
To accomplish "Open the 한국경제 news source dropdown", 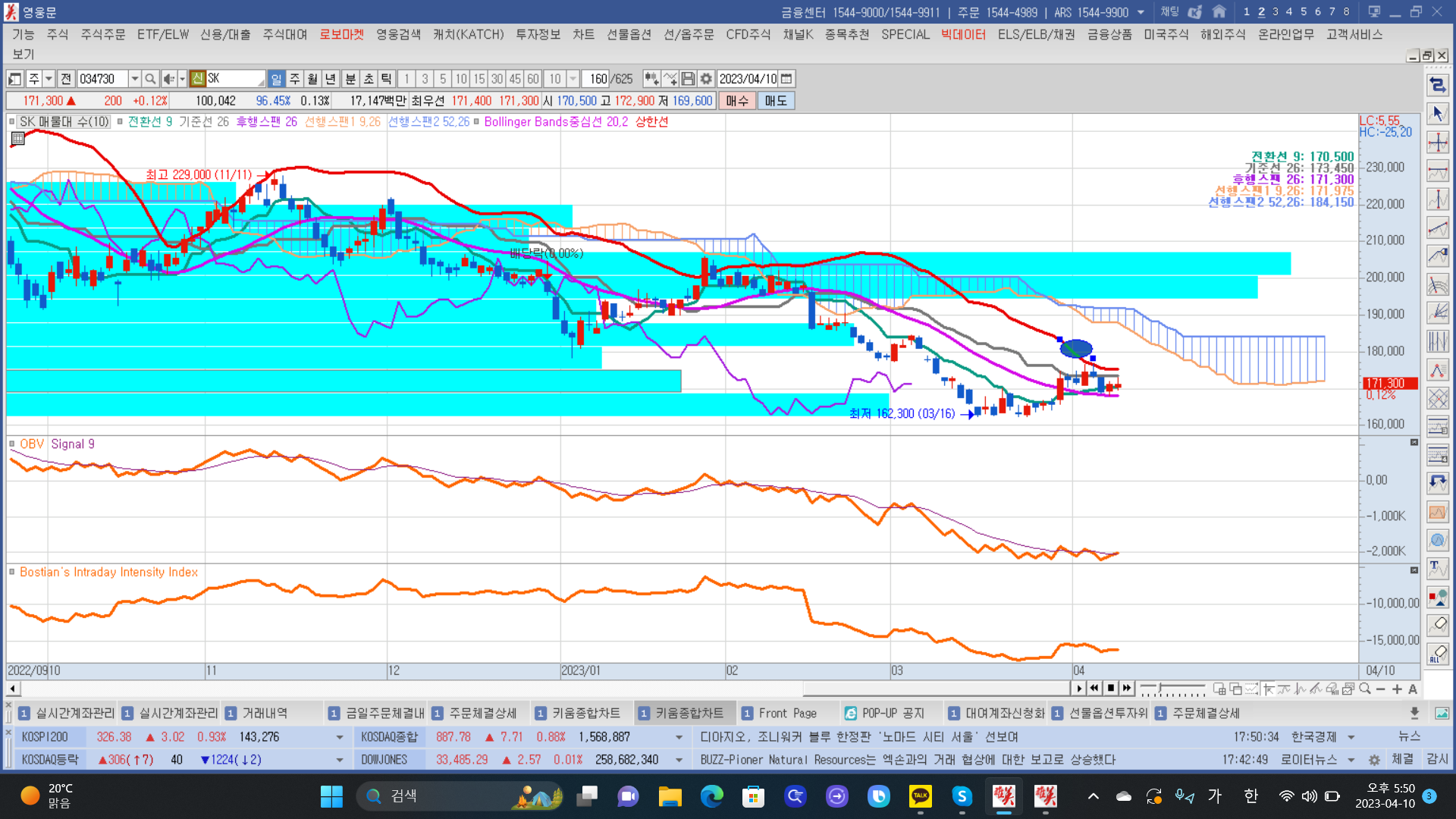I will click(x=1351, y=737).
